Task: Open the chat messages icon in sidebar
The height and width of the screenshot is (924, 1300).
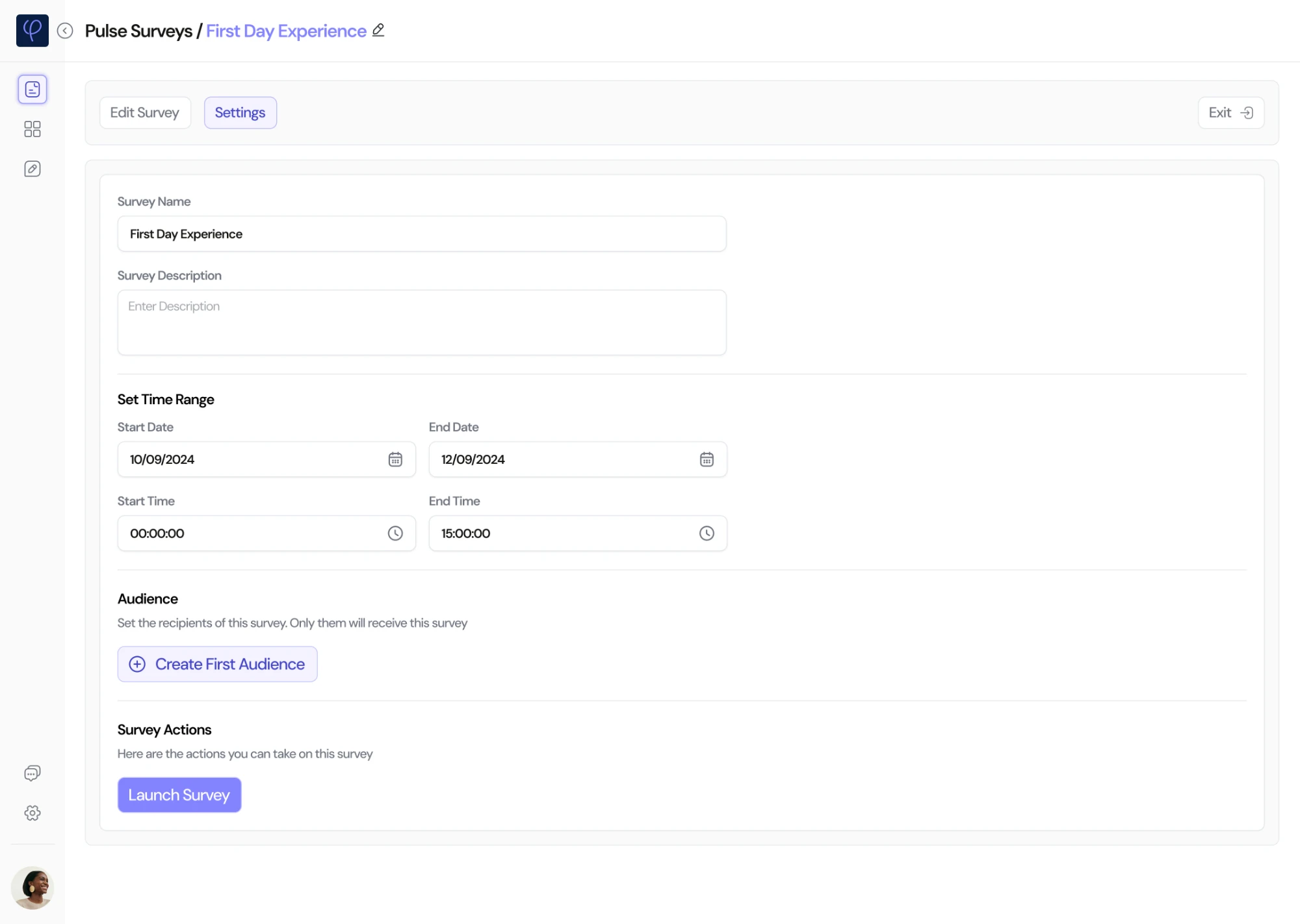Action: [x=32, y=773]
